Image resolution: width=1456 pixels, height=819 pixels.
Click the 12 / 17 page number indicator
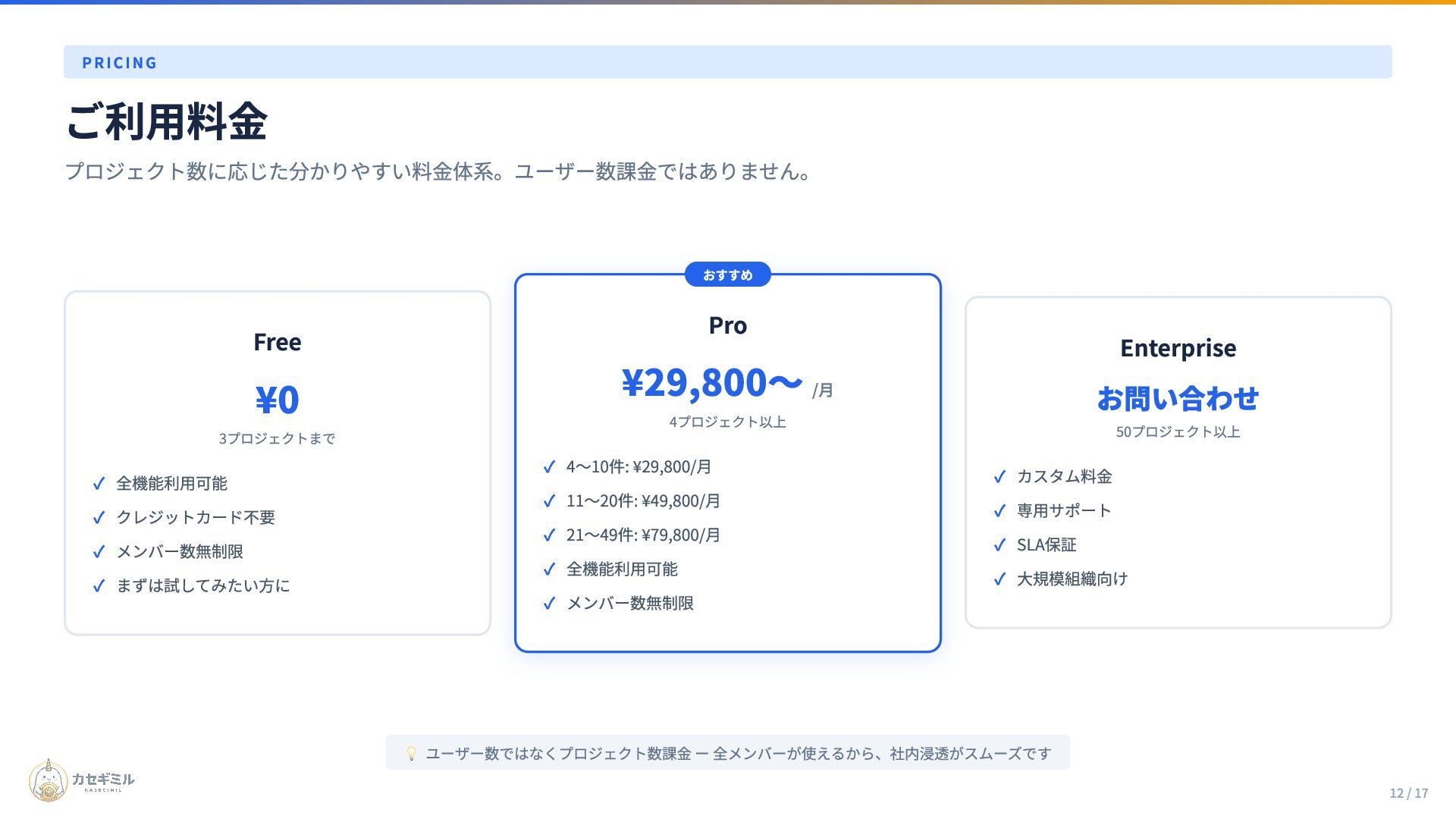pos(1408,793)
